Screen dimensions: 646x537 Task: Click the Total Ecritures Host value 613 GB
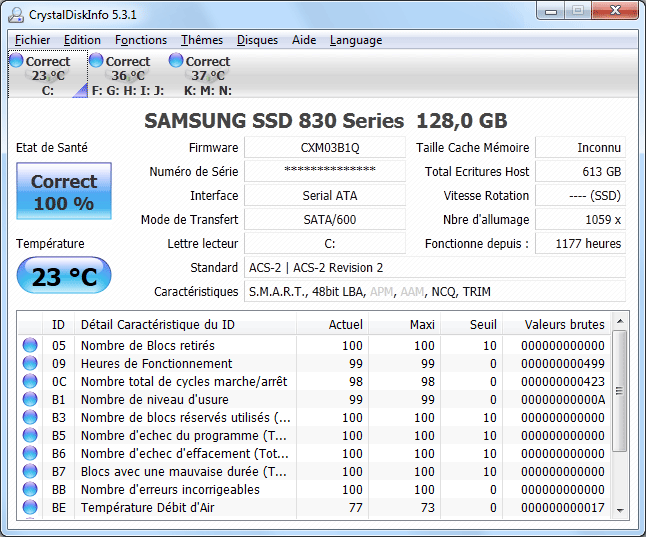(x=580, y=171)
